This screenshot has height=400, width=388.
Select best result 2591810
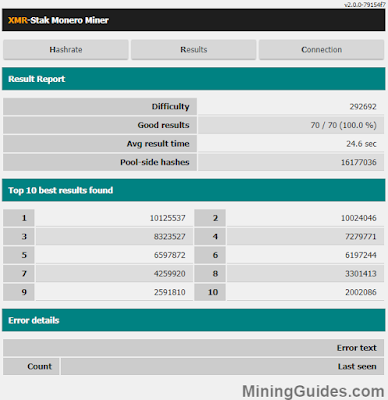tap(169, 292)
